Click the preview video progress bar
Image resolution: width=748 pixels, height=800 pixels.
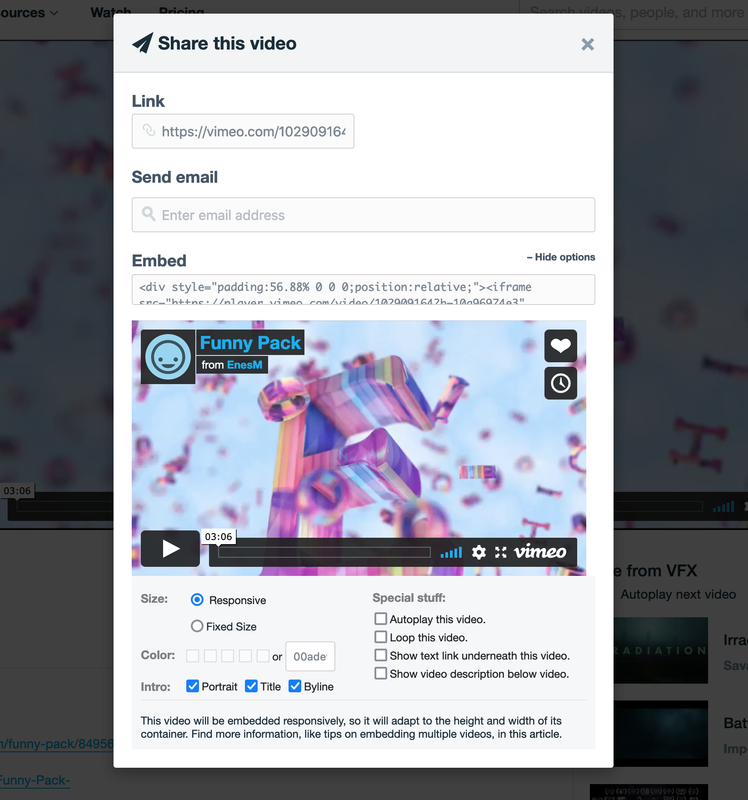pyautogui.click(x=325, y=552)
